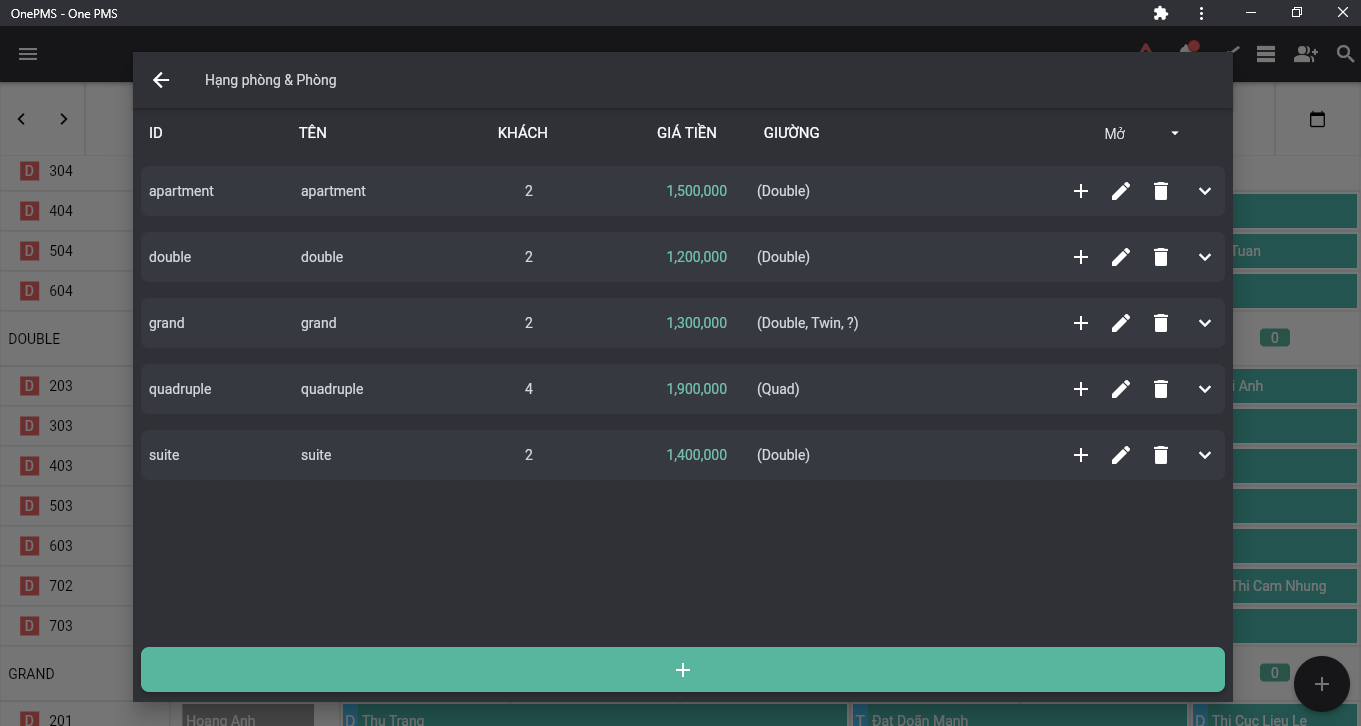Delete the suite room type

click(x=1161, y=455)
